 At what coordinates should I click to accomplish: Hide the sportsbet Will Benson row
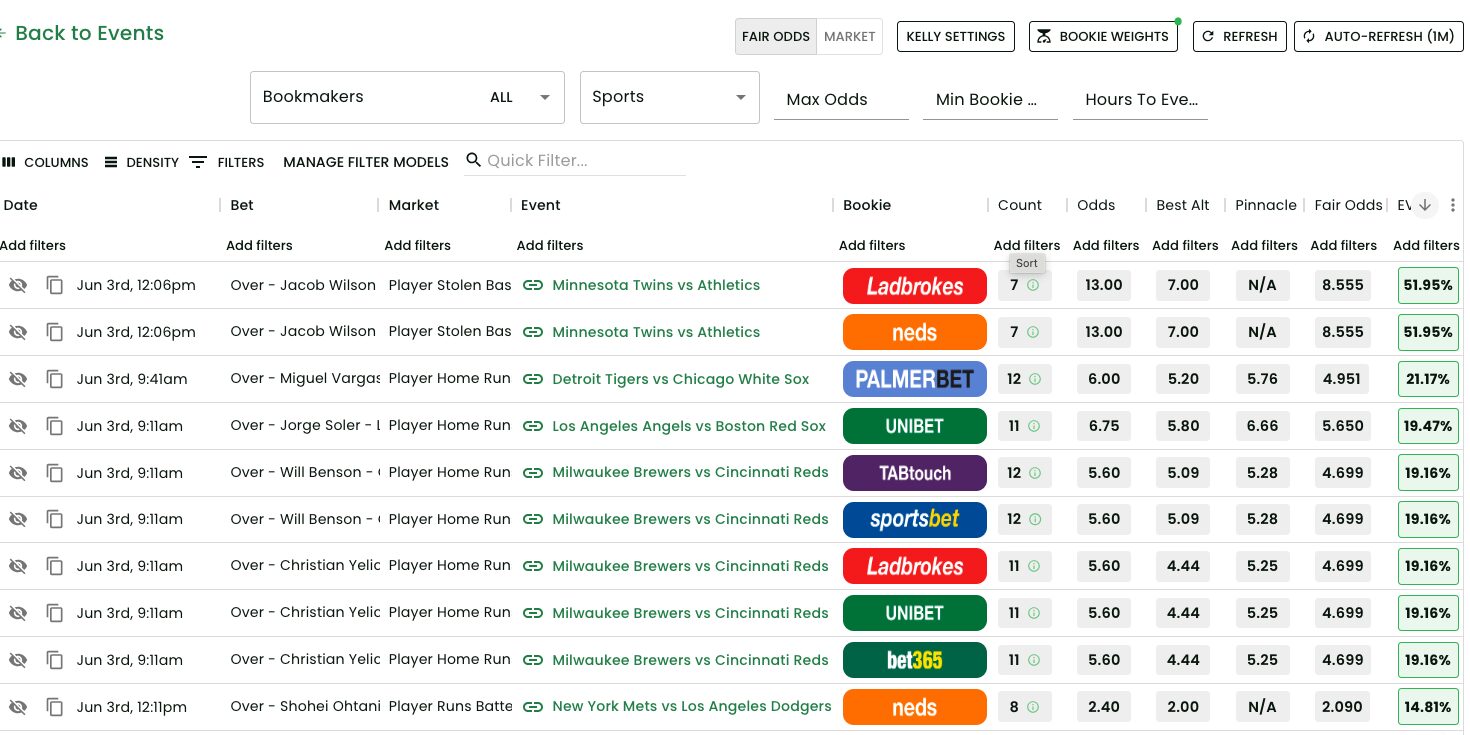tap(17, 519)
